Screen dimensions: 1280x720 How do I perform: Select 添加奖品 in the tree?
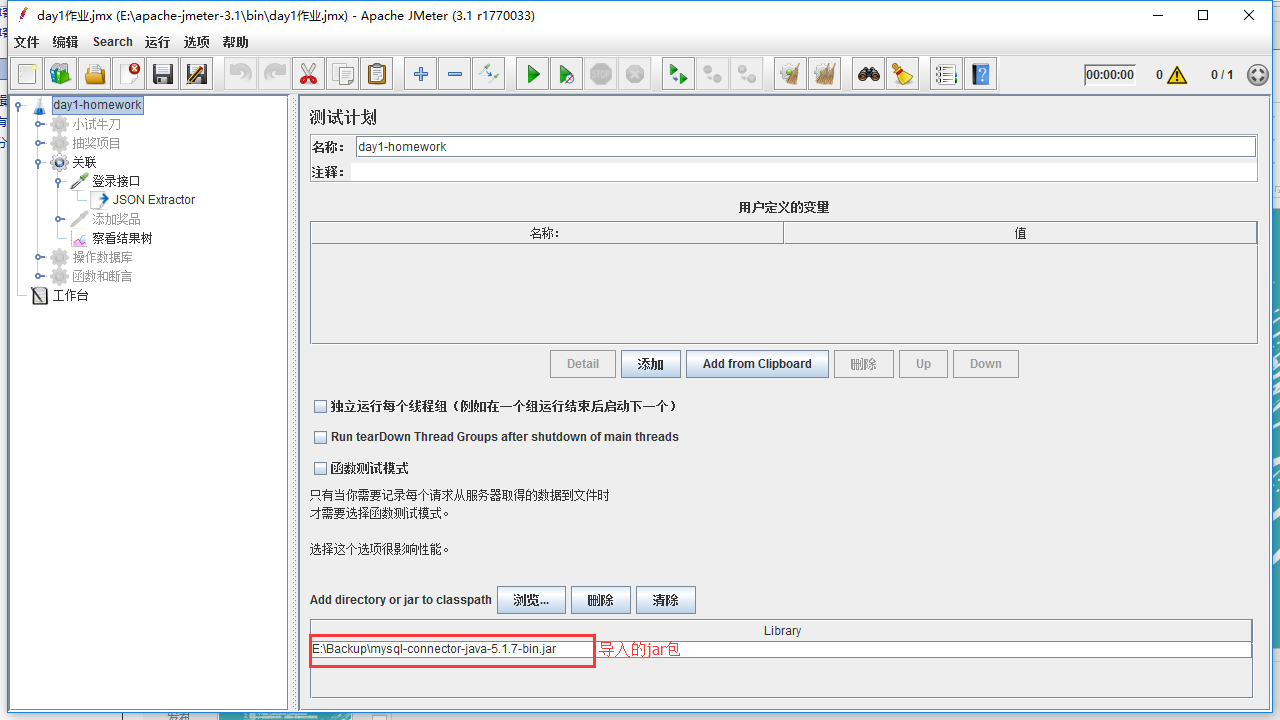click(x=116, y=219)
